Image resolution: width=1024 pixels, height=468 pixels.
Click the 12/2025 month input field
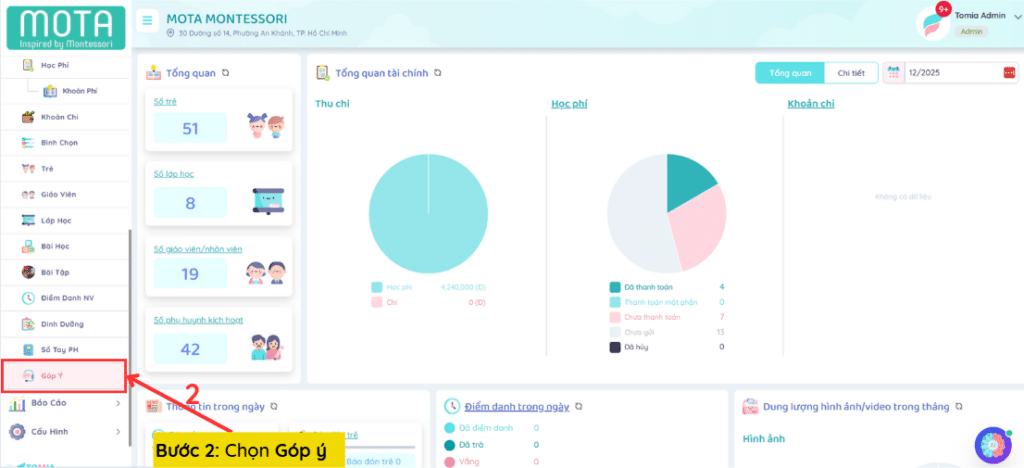pyautogui.click(x=950, y=73)
